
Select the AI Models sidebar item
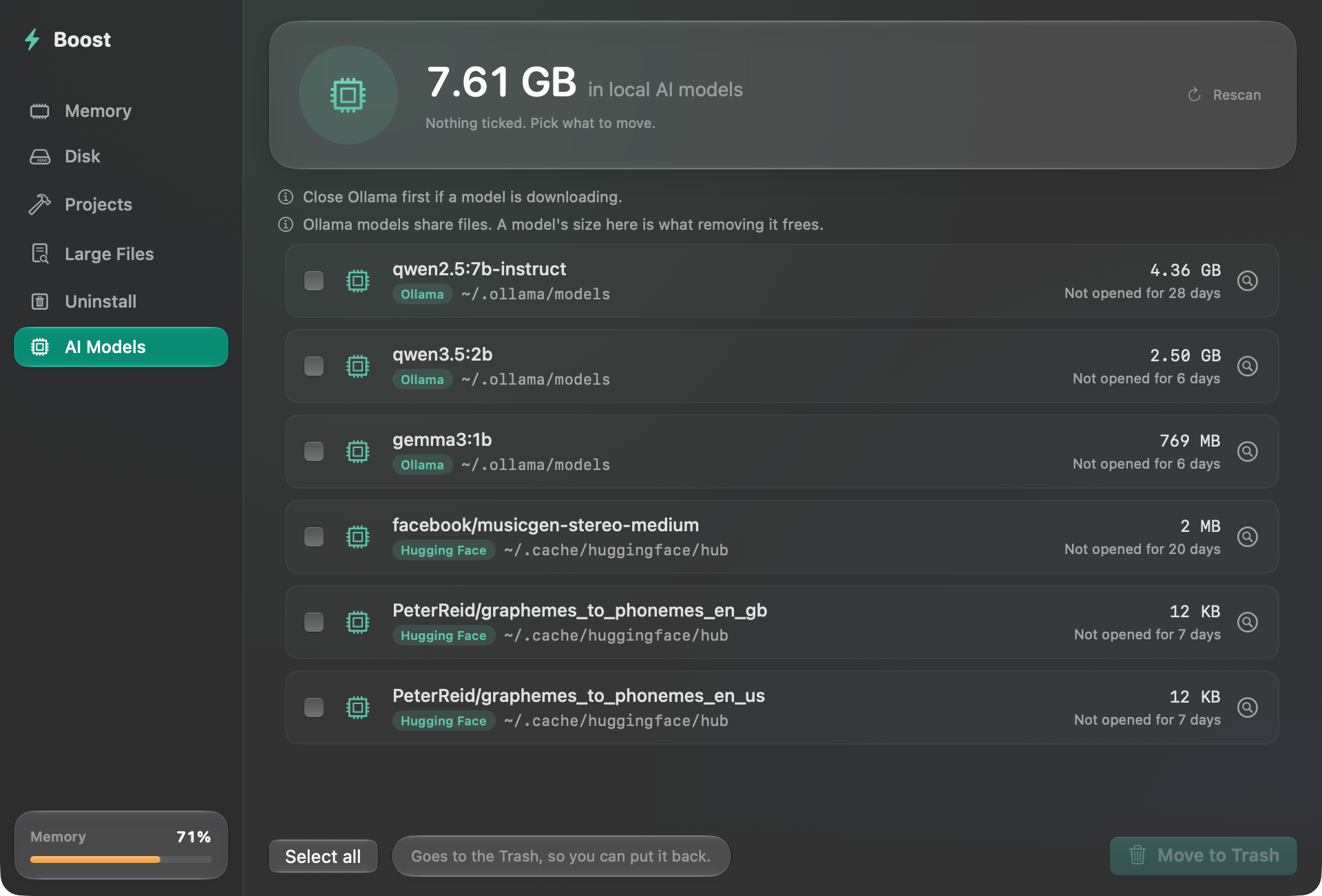[x=121, y=347]
